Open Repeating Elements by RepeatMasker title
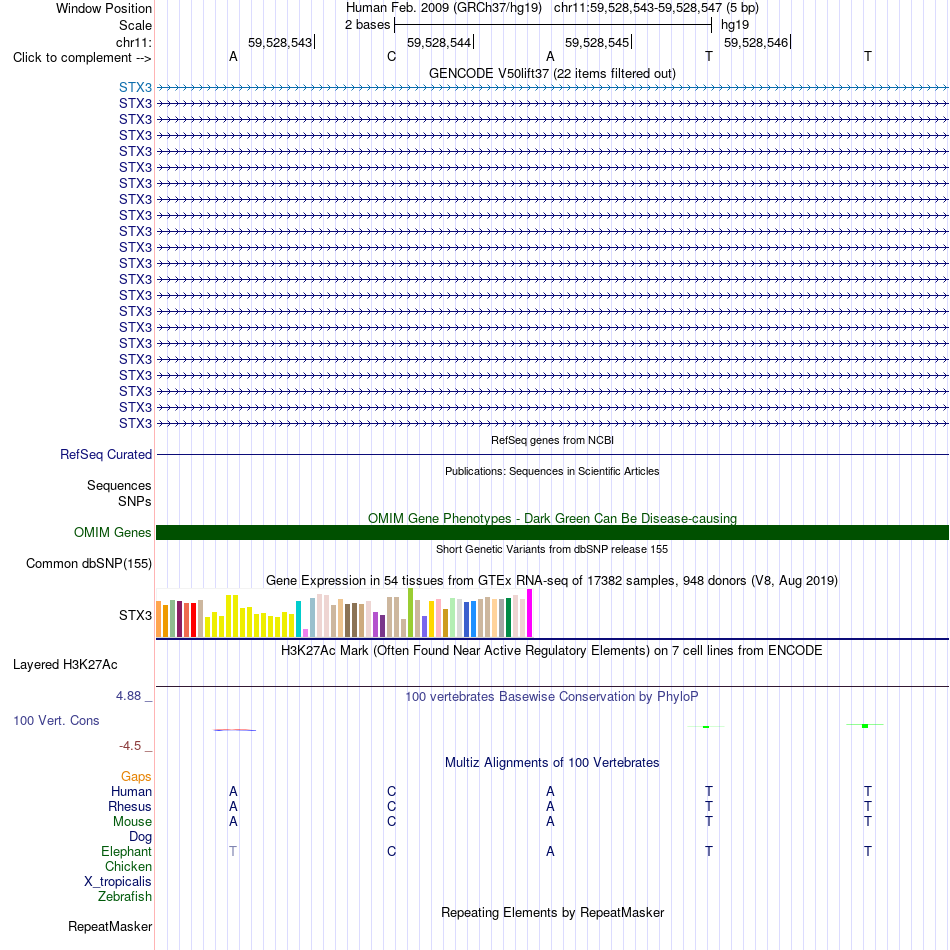 pos(552,913)
